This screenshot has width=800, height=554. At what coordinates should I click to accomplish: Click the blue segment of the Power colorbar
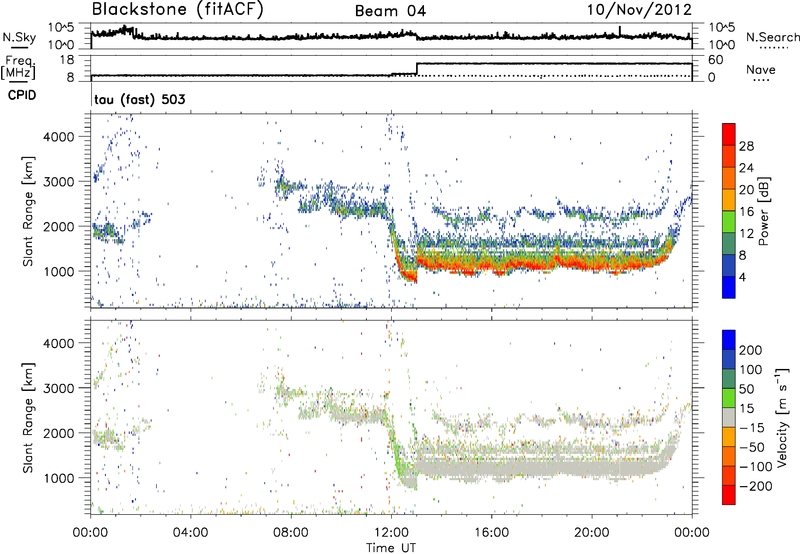pos(729,287)
